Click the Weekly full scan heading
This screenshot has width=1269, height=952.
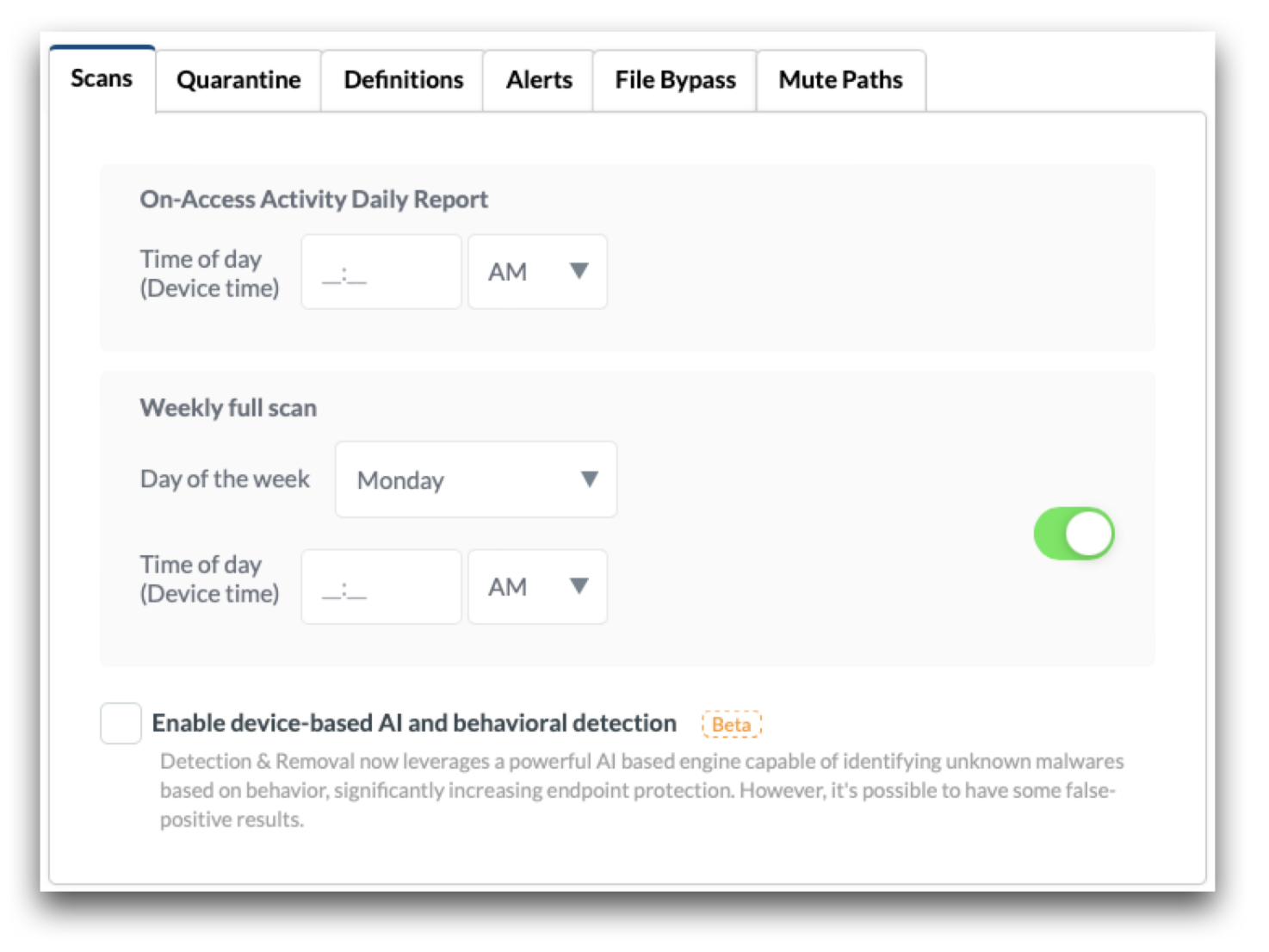pyautogui.click(x=228, y=407)
